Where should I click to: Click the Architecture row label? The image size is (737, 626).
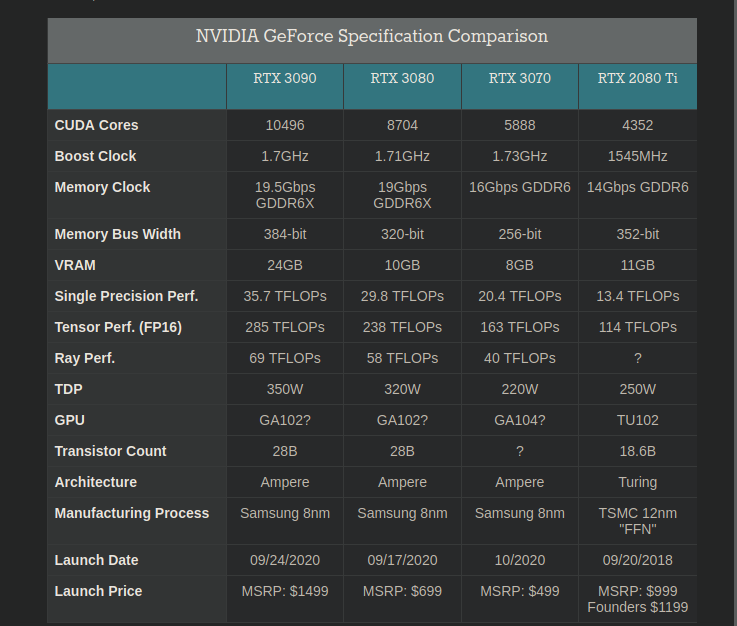[x=96, y=482]
